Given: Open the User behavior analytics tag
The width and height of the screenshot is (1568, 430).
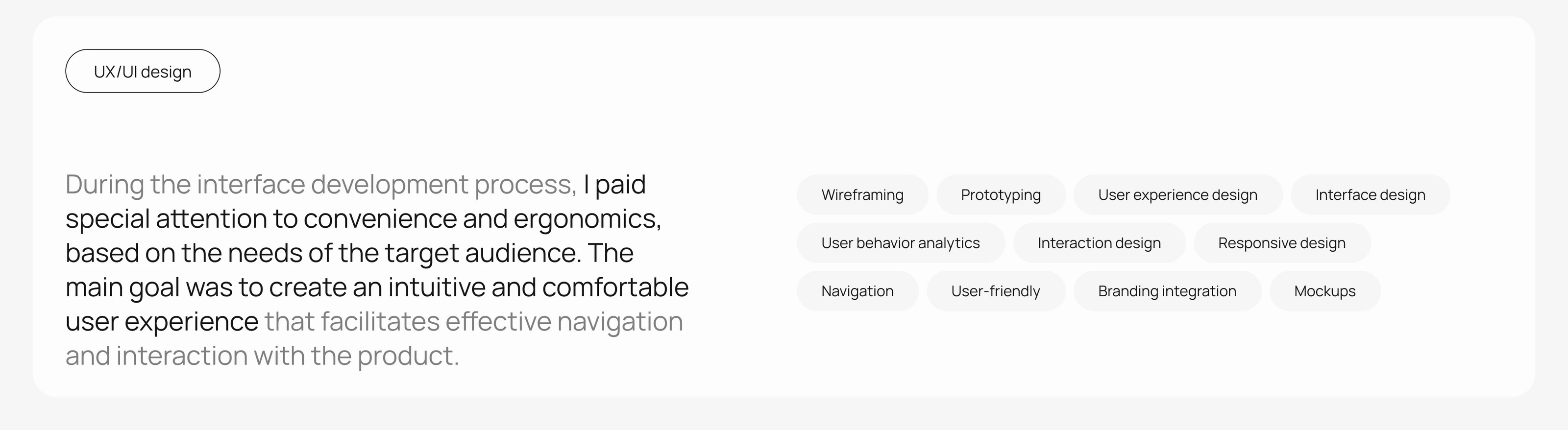Looking at the screenshot, I should pos(900,243).
